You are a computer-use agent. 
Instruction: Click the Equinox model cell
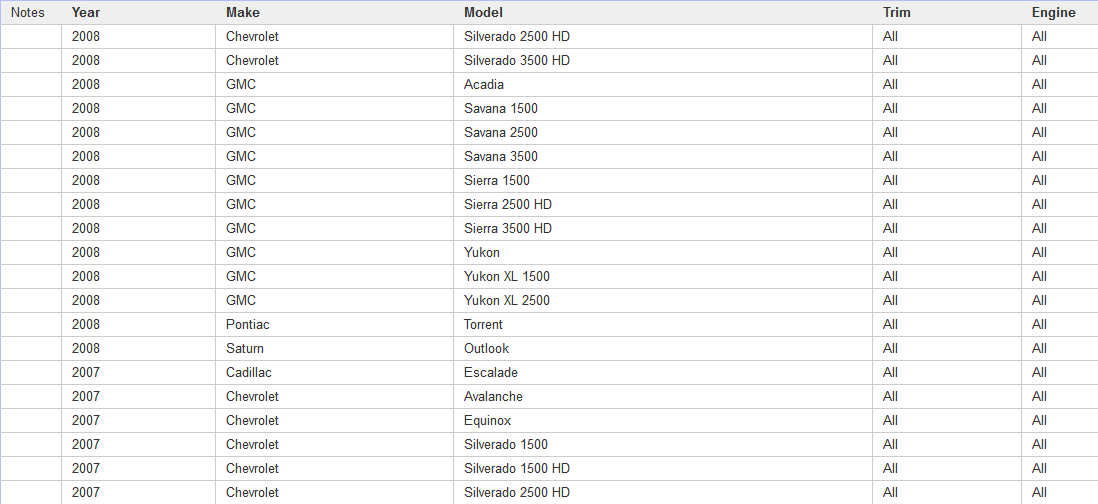click(488, 421)
